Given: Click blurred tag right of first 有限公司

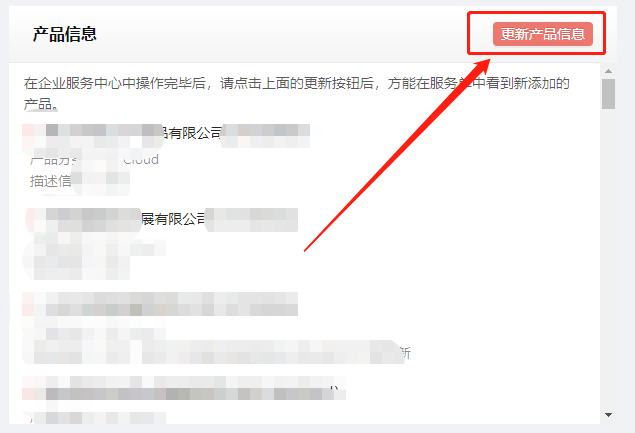Looking at the screenshot, I should point(266,136).
